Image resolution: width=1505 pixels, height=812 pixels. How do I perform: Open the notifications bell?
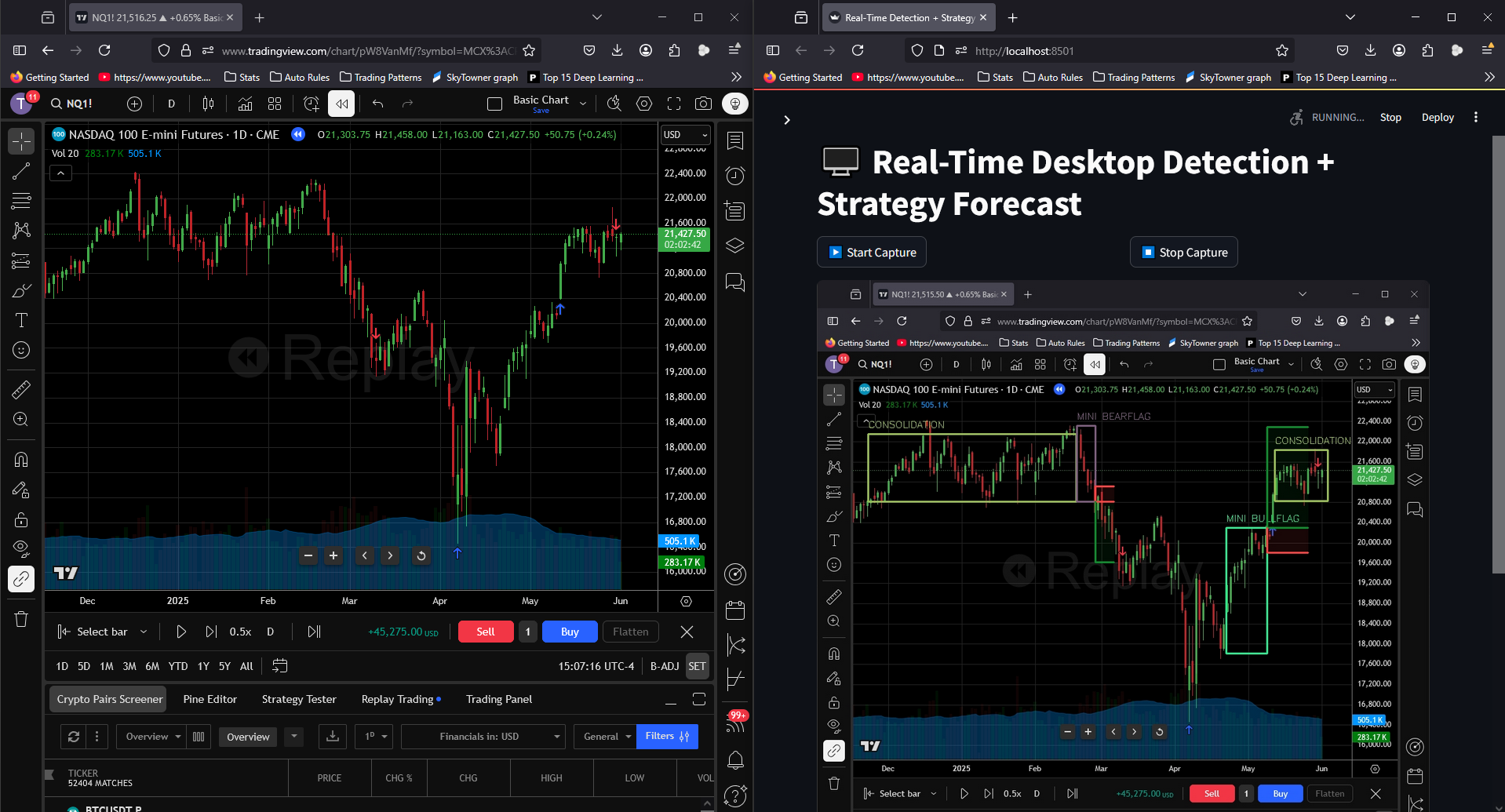[735, 759]
